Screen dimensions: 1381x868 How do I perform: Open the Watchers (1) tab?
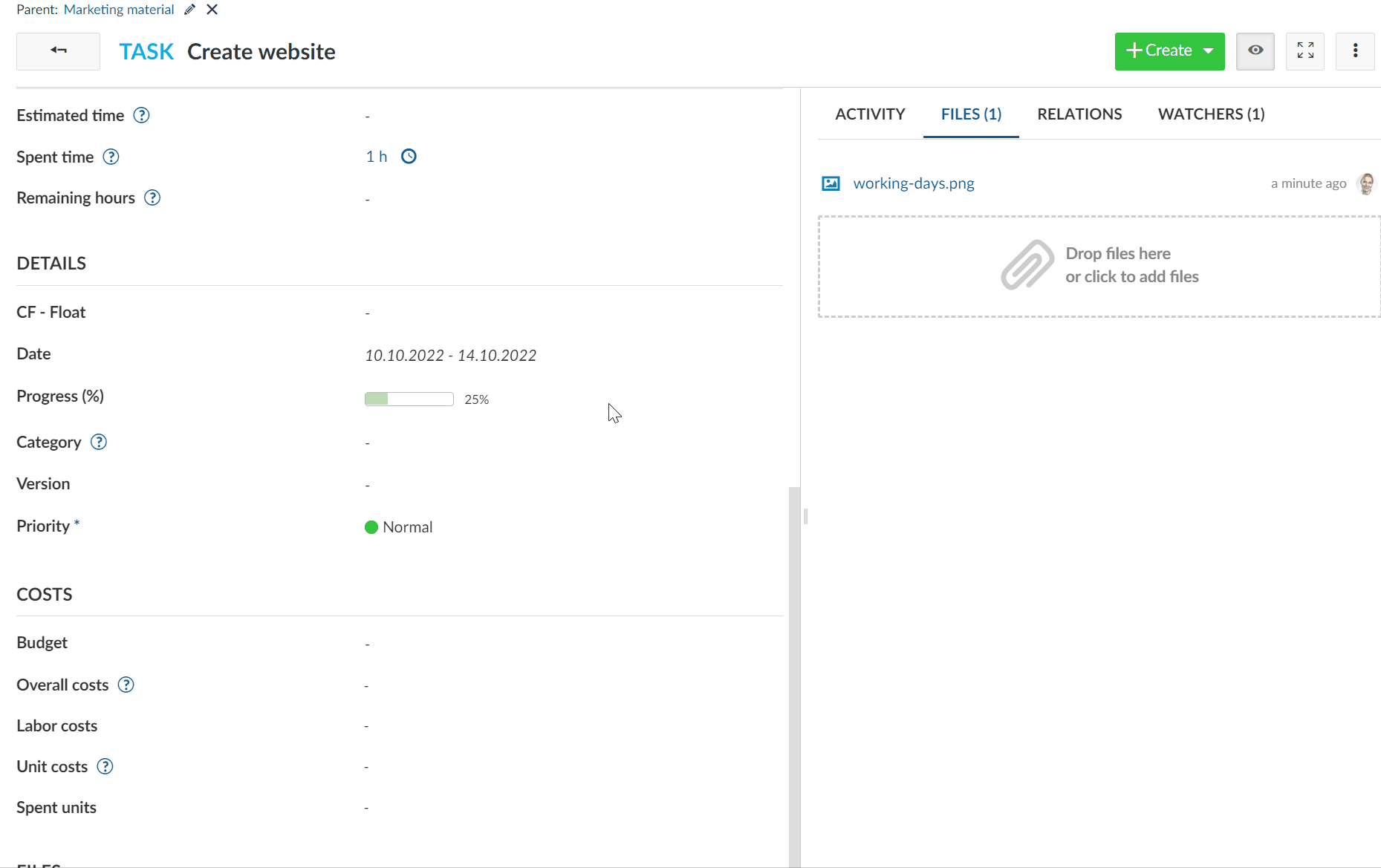point(1211,114)
